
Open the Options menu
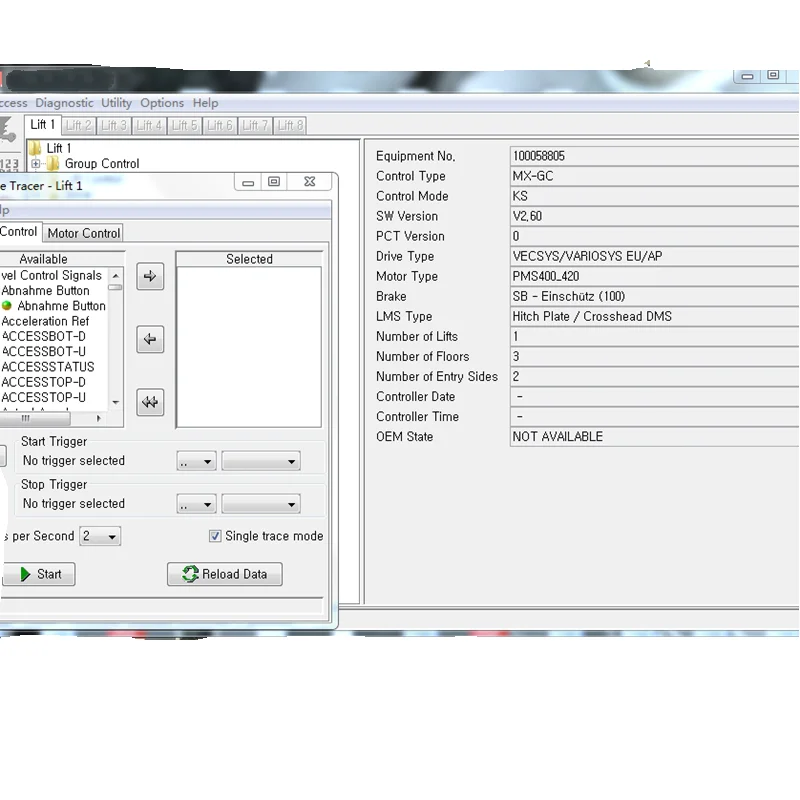click(x=162, y=103)
